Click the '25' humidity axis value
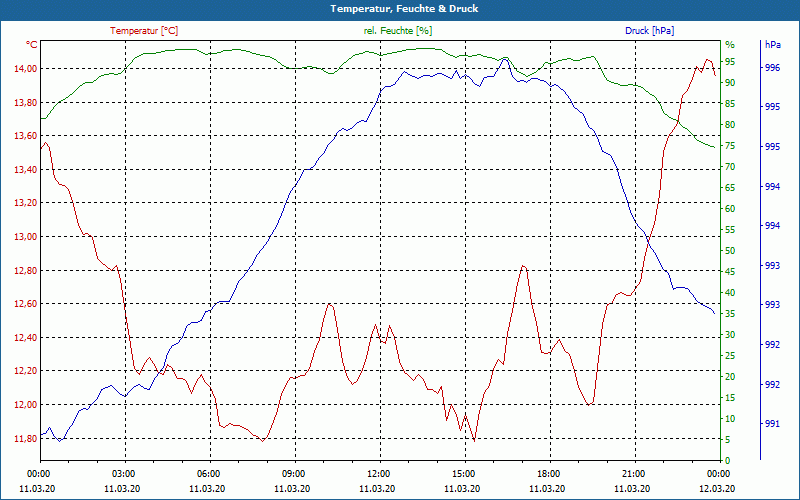Screen dimensions: 800x500 (x=730, y=356)
